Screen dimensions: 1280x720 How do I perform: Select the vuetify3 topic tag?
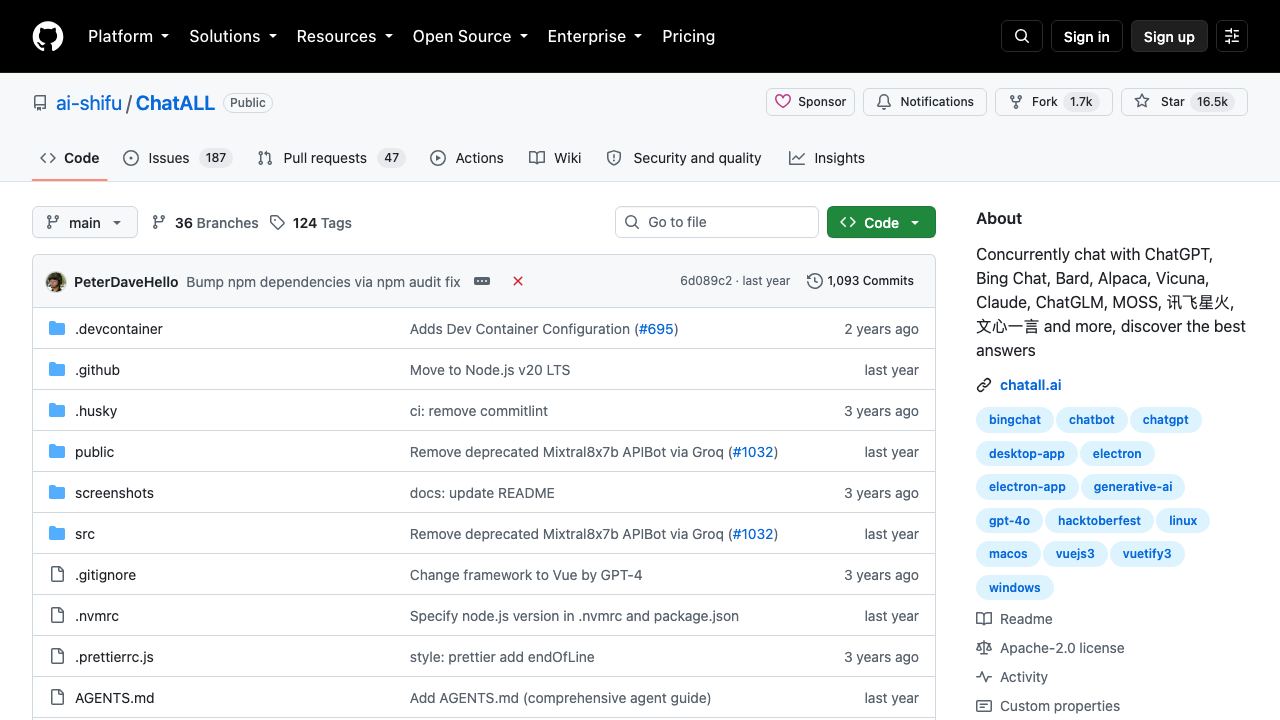pyautogui.click(x=1147, y=554)
